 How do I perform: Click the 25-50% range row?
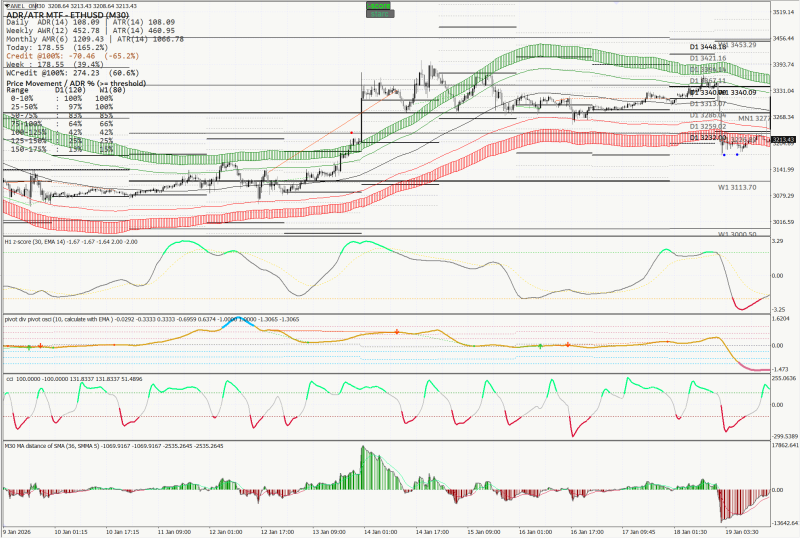[x=61, y=107]
